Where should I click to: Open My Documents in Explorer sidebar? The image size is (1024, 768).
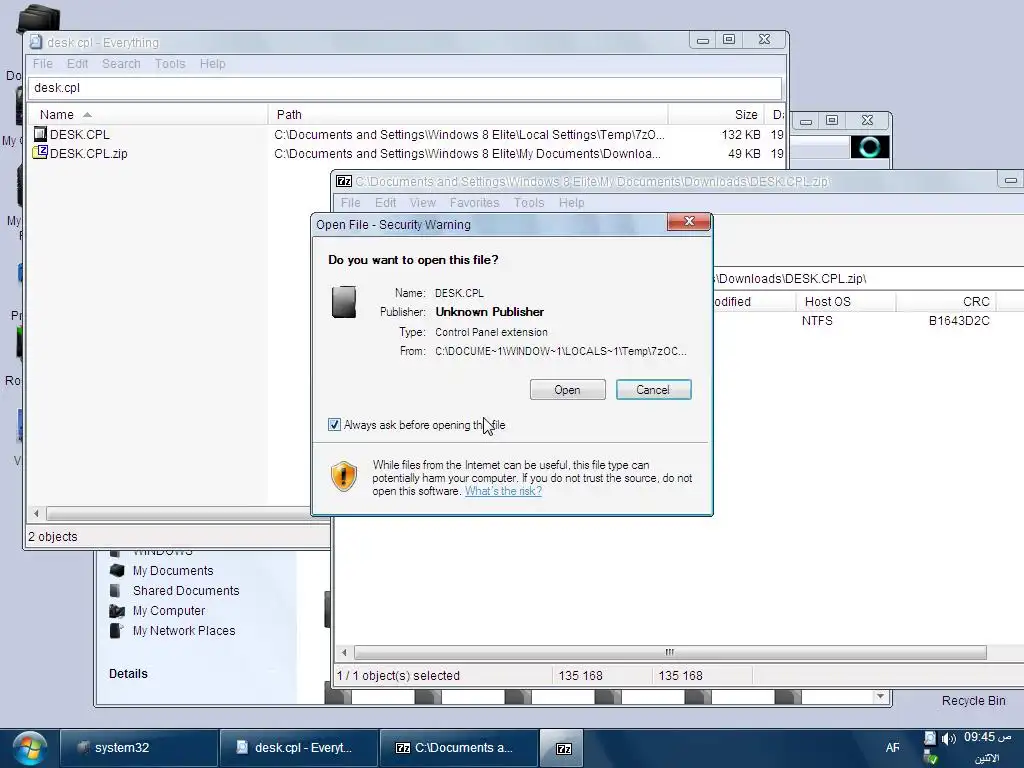(173, 571)
